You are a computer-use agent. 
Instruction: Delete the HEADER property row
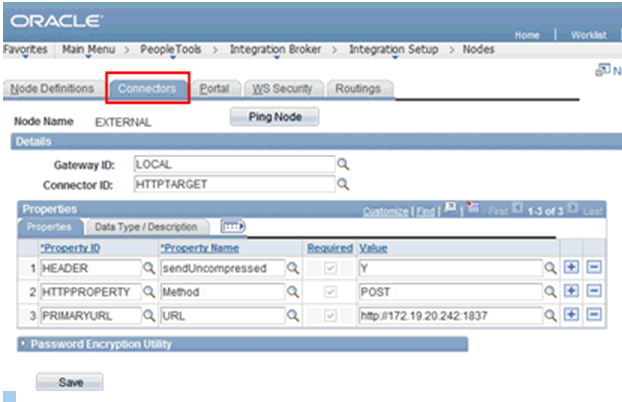pos(594,267)
